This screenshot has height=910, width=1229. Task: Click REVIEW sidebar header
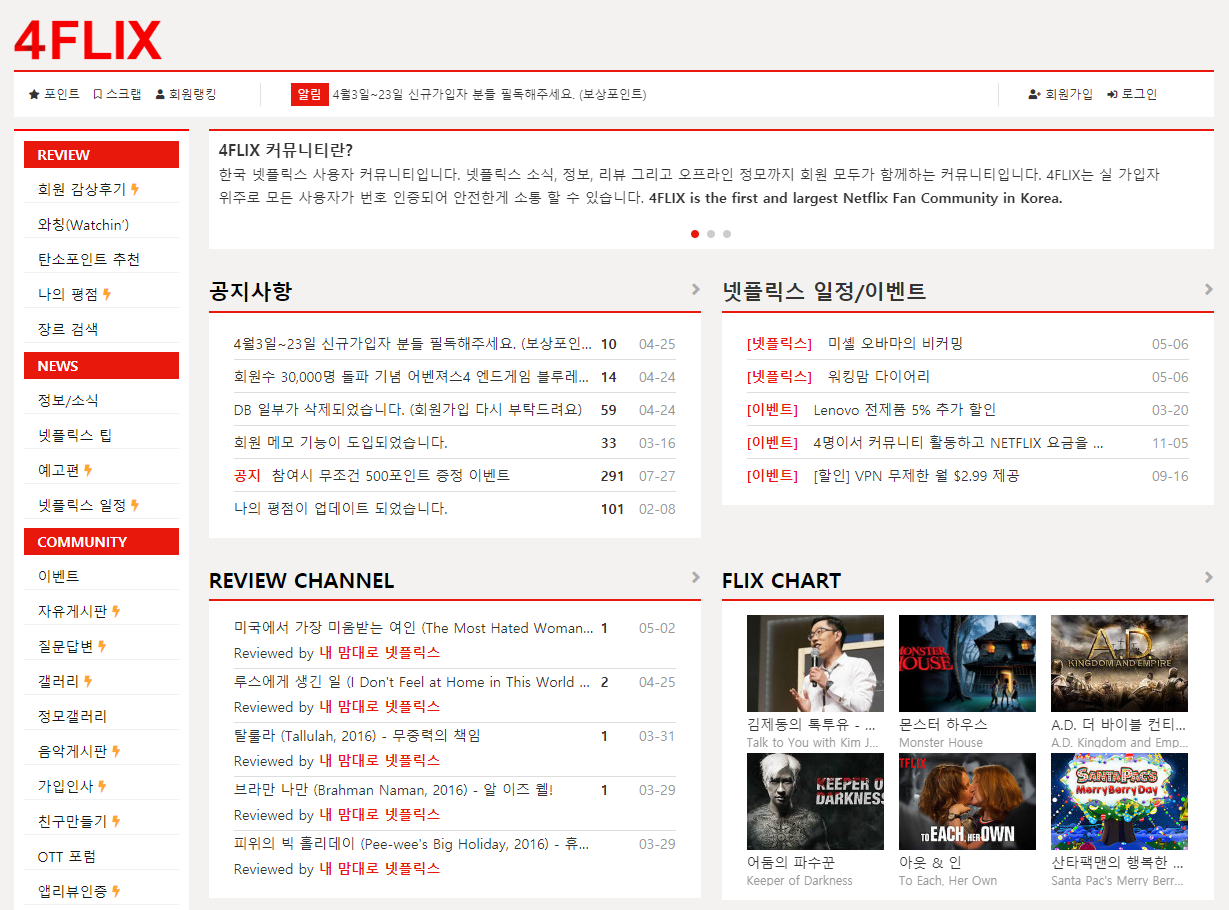click(102, 155)
